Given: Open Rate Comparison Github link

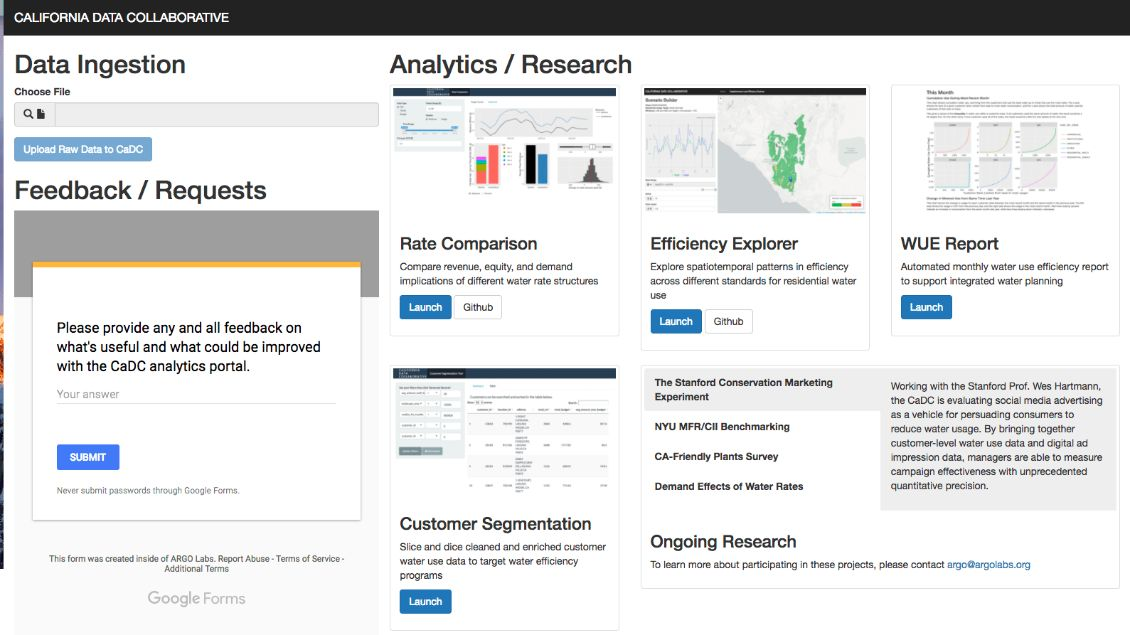Looking at the screenshot, I should [478, 307].
